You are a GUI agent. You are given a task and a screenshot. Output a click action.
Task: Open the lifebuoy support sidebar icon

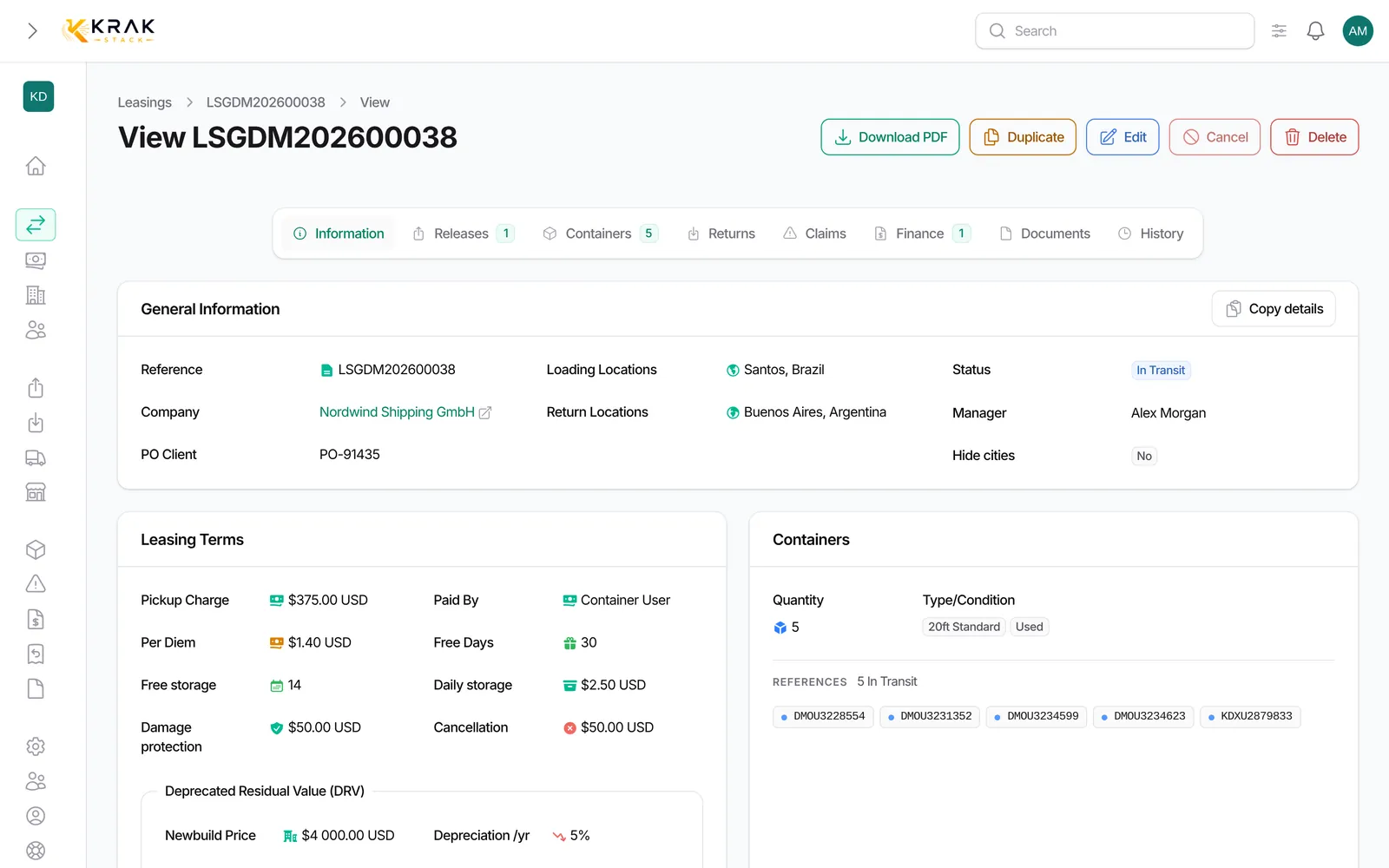tap(36, 851)
